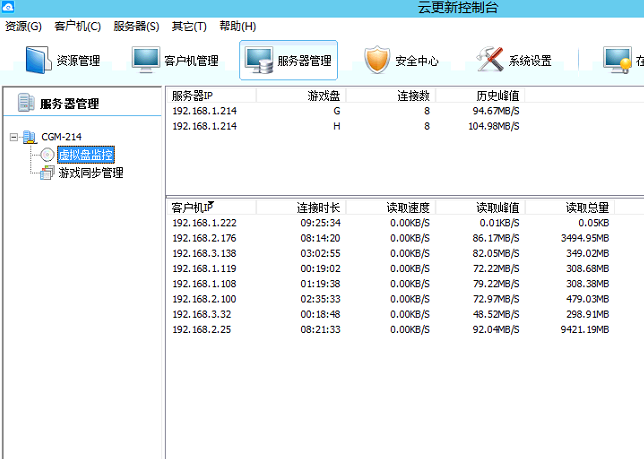
Task: Select the 服务器管理 toolbar icon
Action: (x=259, y=60)
